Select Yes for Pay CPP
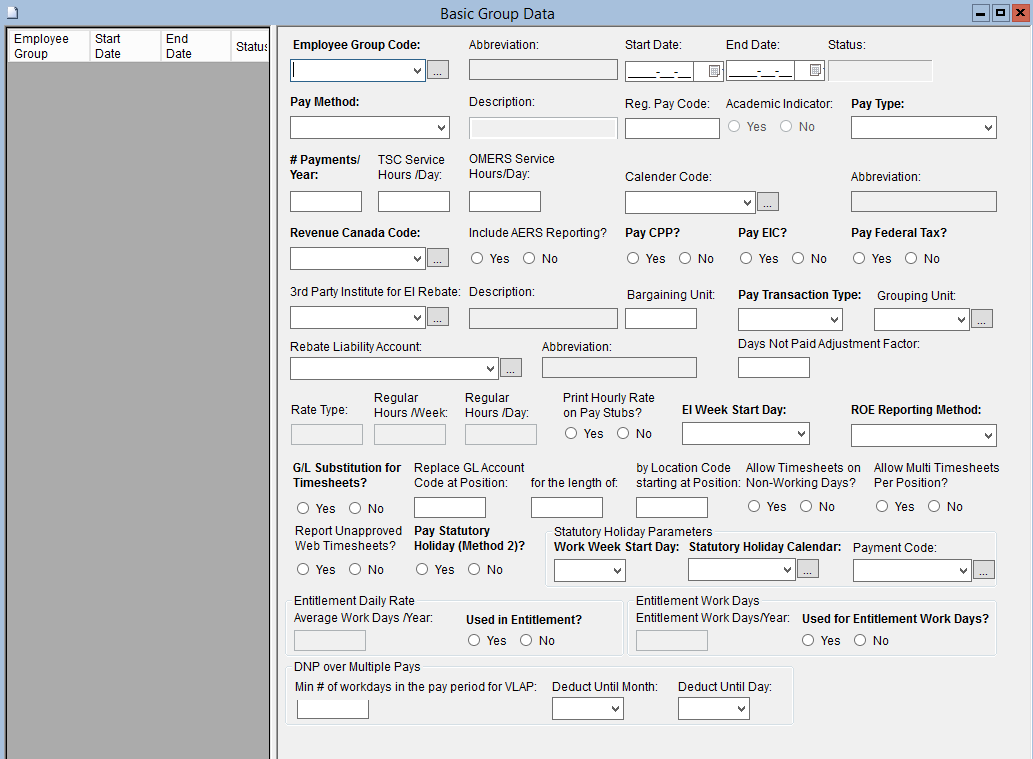1033x759 pixels. click(633, 259)
